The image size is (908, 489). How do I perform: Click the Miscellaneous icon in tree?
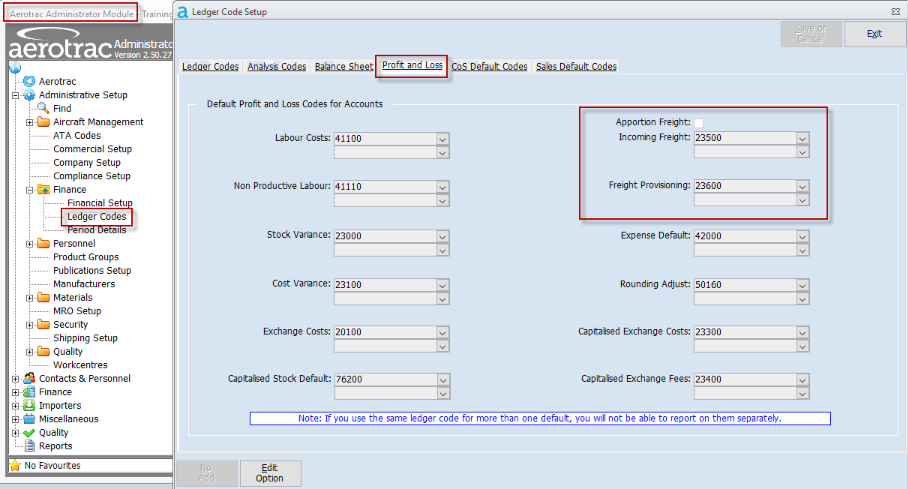pos(29,419)
